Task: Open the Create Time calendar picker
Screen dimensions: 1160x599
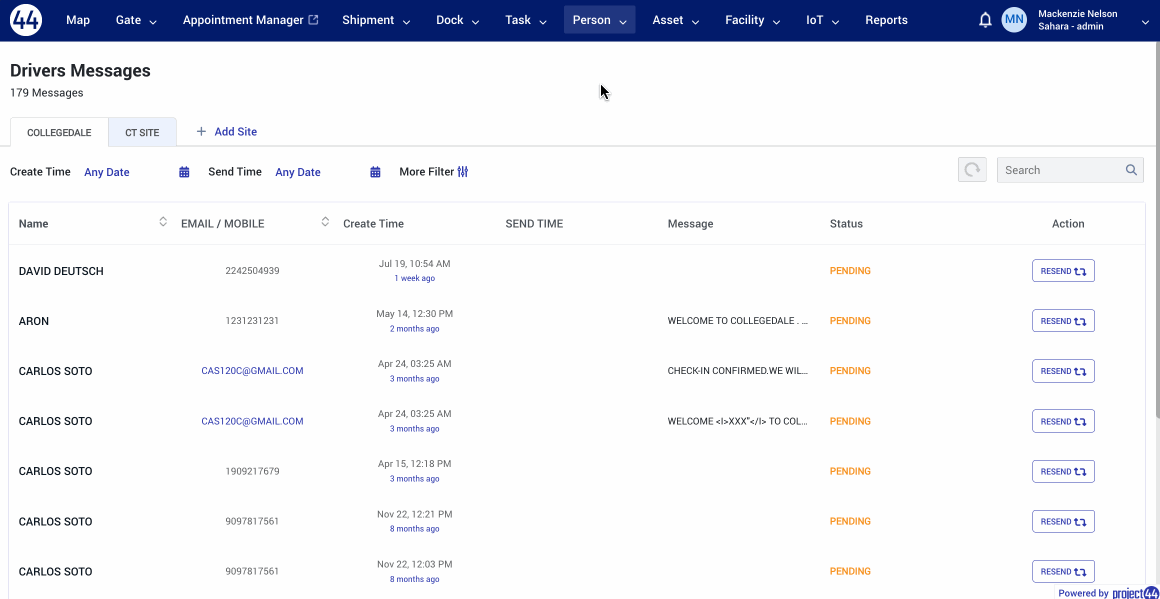Action: [x=184, y=172]
